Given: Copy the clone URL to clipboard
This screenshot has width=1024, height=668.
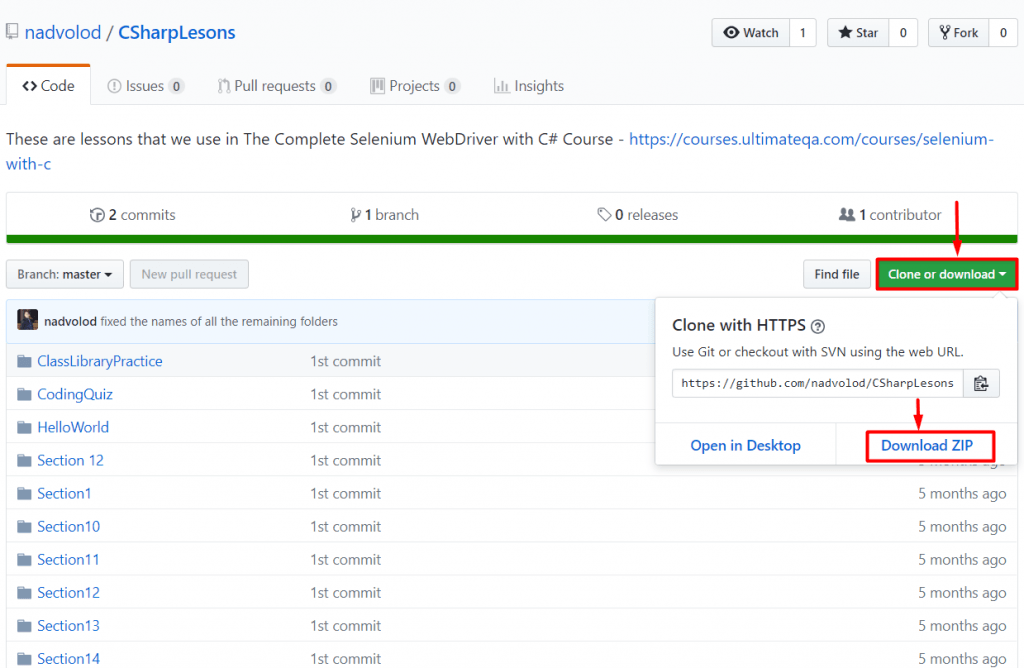Looking at the screenshot, I should [981, 383].
